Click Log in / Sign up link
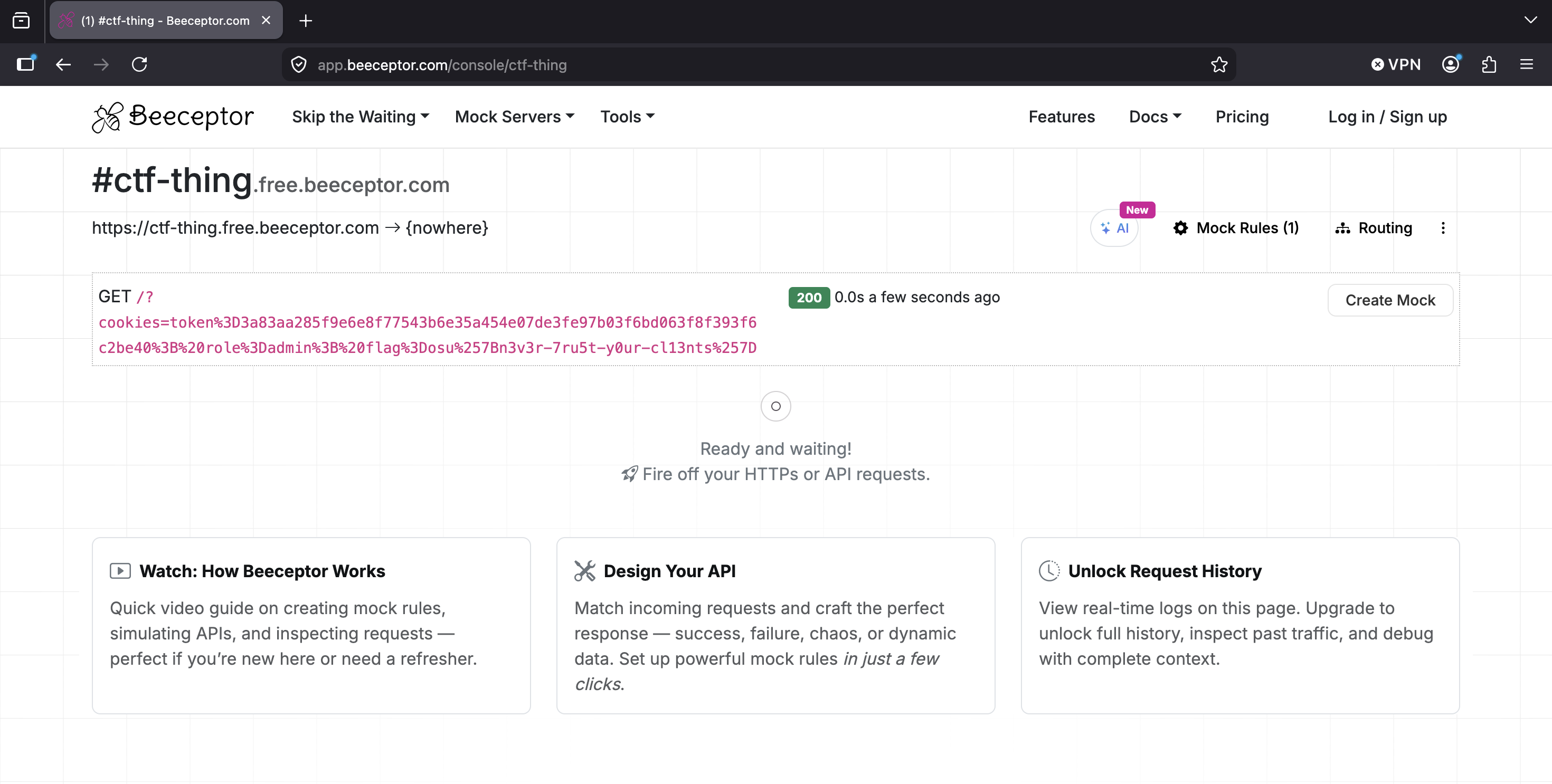This screenshot has height=784, width=1552. pyautogui.click(x=1387, y=117)
